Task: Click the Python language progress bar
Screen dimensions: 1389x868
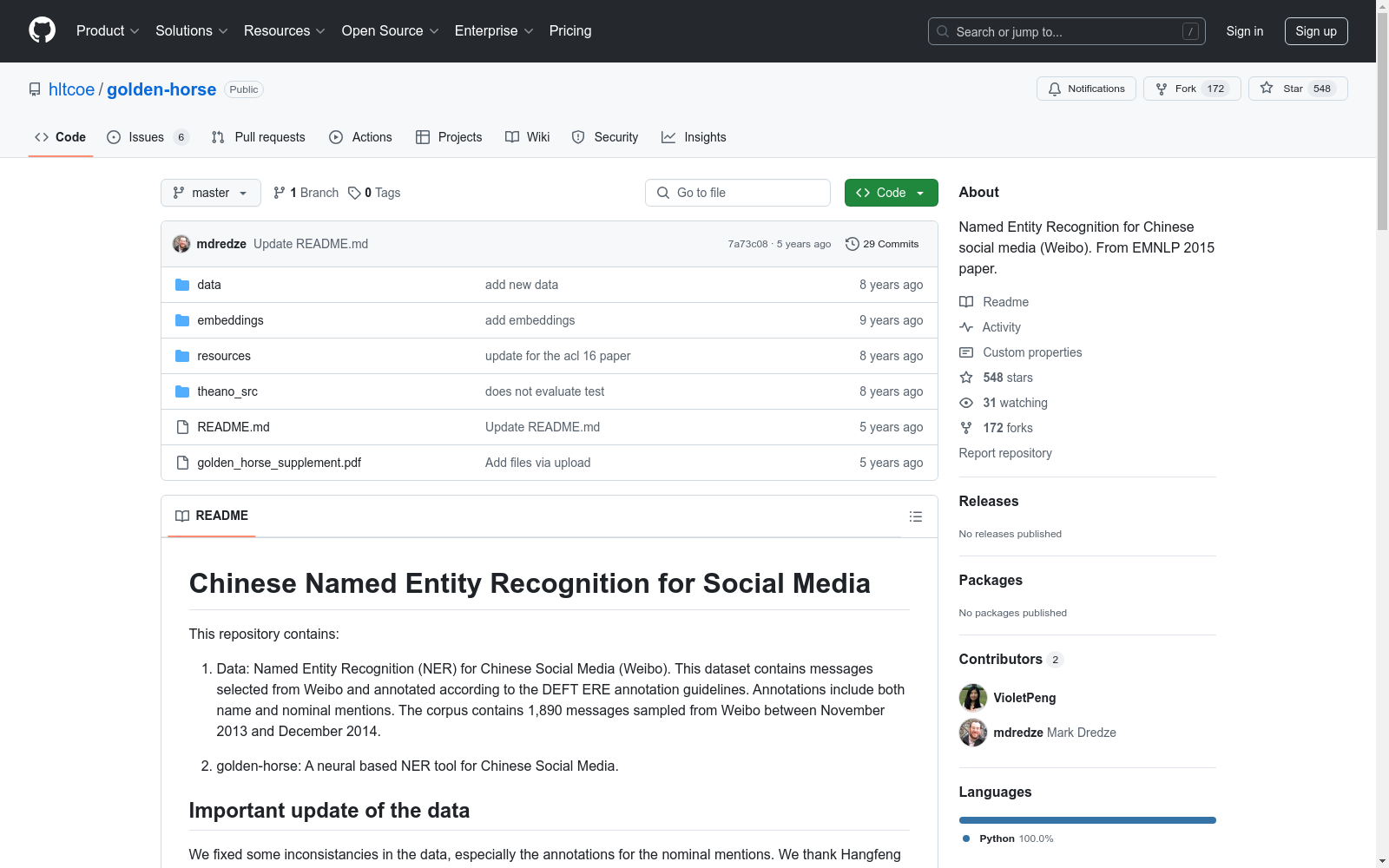Action: 1088,820
